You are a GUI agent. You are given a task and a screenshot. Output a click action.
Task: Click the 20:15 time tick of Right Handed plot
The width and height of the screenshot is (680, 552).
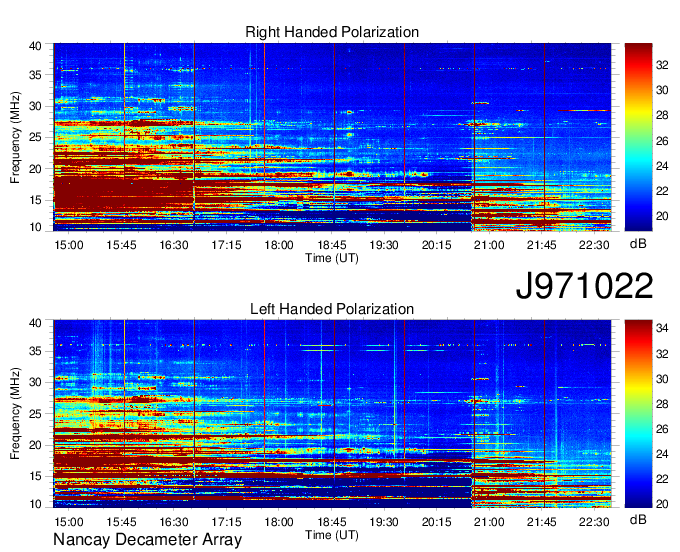coord(437,245)
